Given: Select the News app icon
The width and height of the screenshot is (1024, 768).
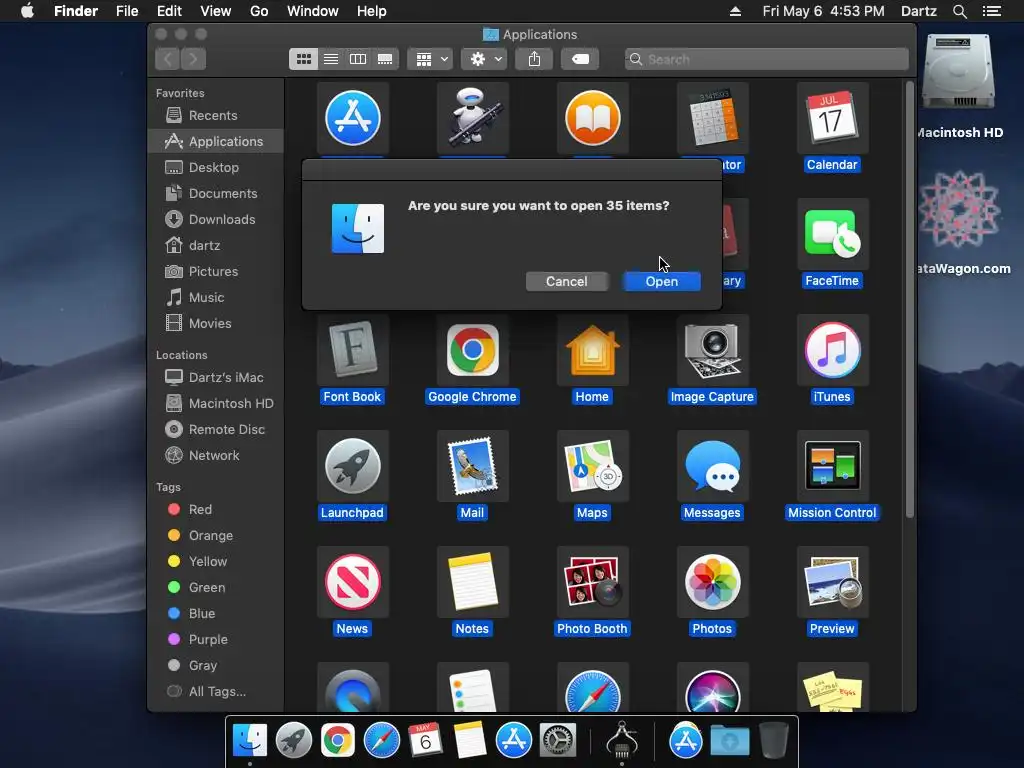Looking at the screenshot, I should tap(353, 582).
